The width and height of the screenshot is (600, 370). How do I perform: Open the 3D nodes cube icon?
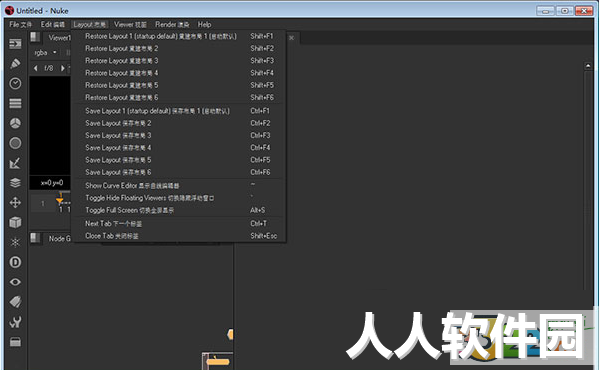(15, 222)
